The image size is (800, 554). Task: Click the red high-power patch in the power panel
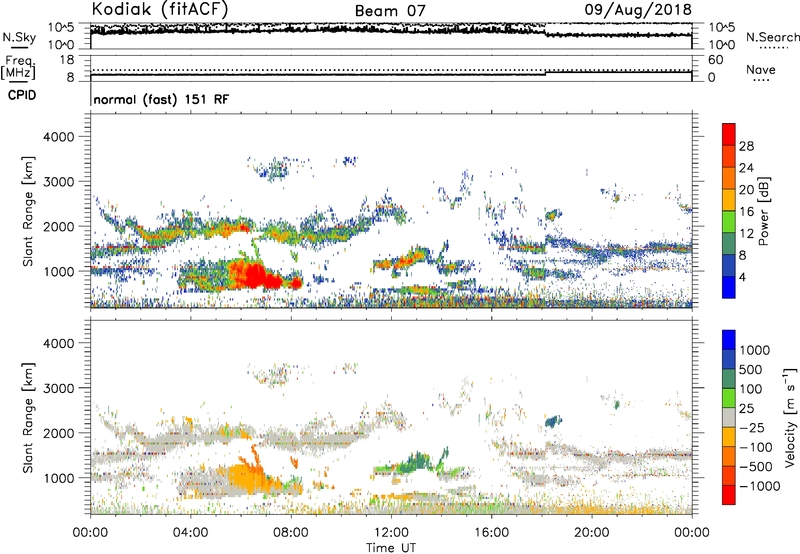coord(254,276)
